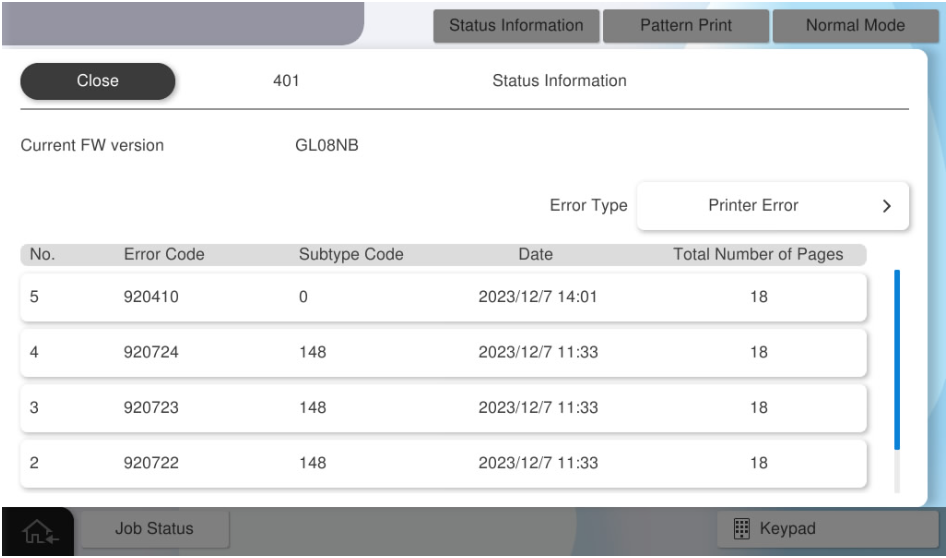Click the Subtype Code column header
This screenshot has height=558, width=946.
[x=351, y=255]
